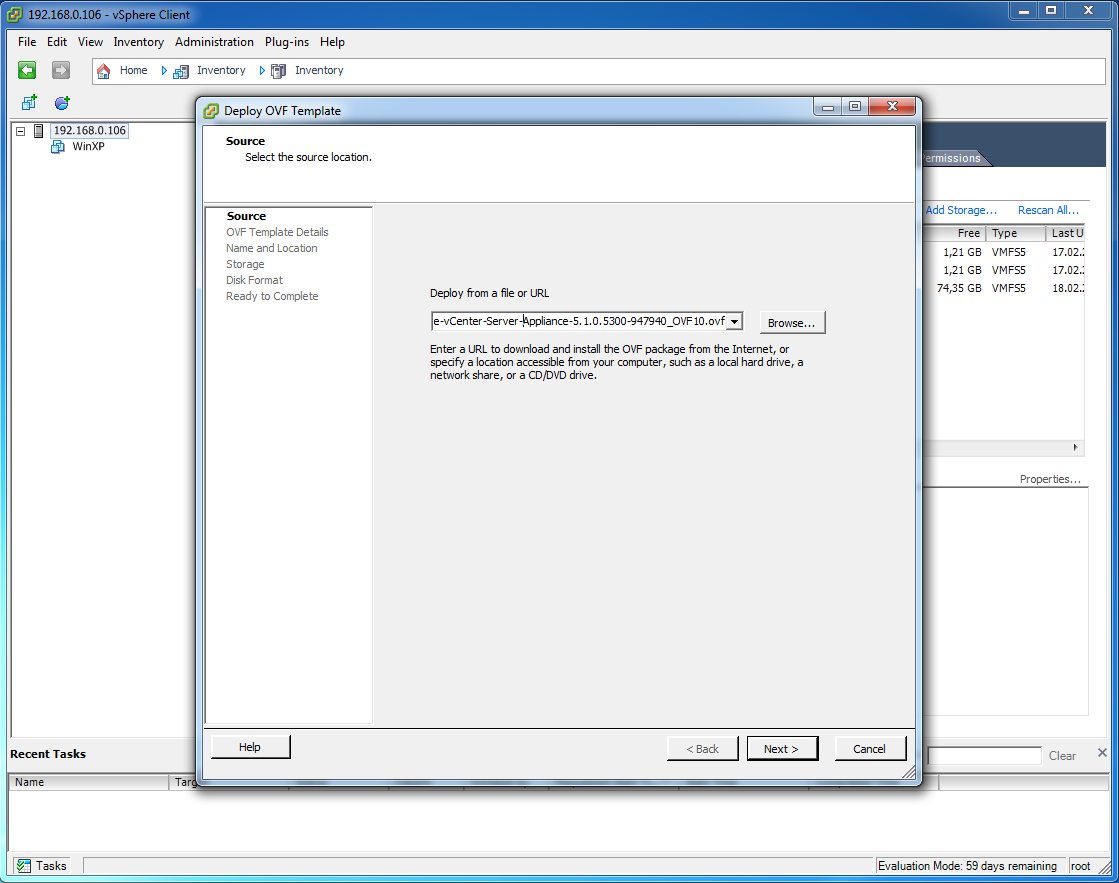Cancel the Deploy OVF Template wizard

click(x=870, y=749)
